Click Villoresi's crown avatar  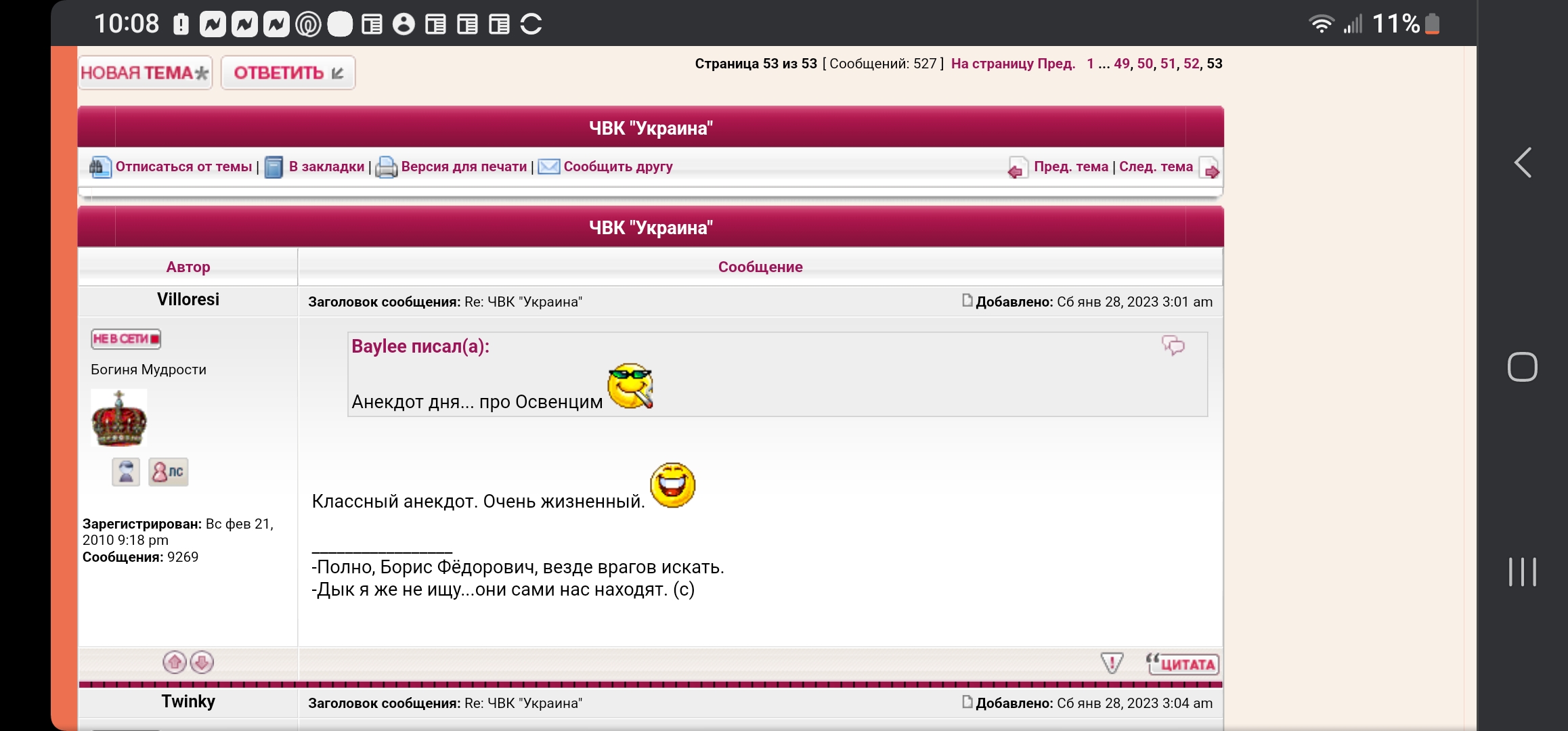(119, 418)
